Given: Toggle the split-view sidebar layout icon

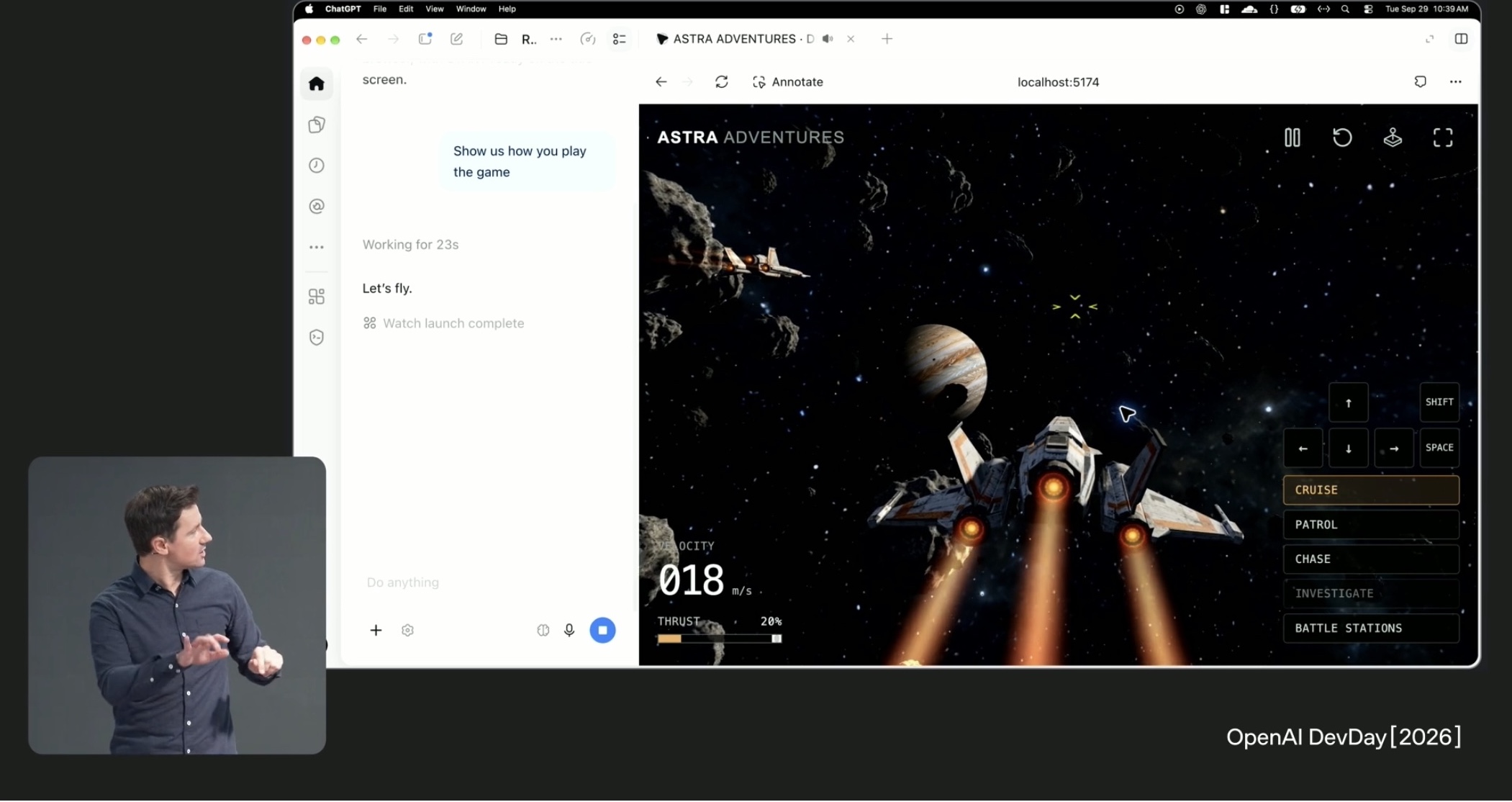Looking at the screenshot, I should click(x=1461, y=39).
